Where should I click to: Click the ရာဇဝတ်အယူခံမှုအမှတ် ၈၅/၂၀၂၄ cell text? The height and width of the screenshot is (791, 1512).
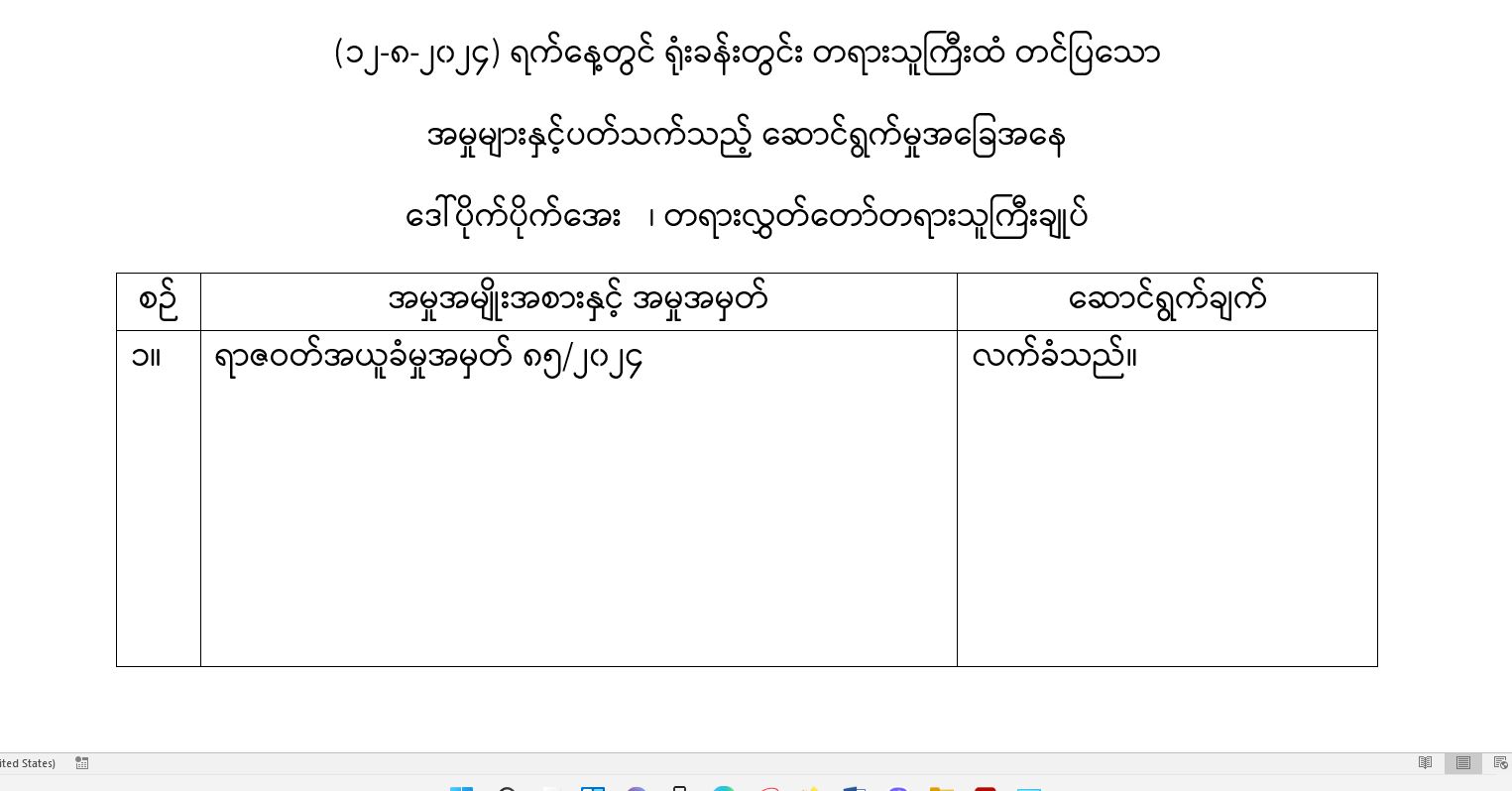[428, 359]
